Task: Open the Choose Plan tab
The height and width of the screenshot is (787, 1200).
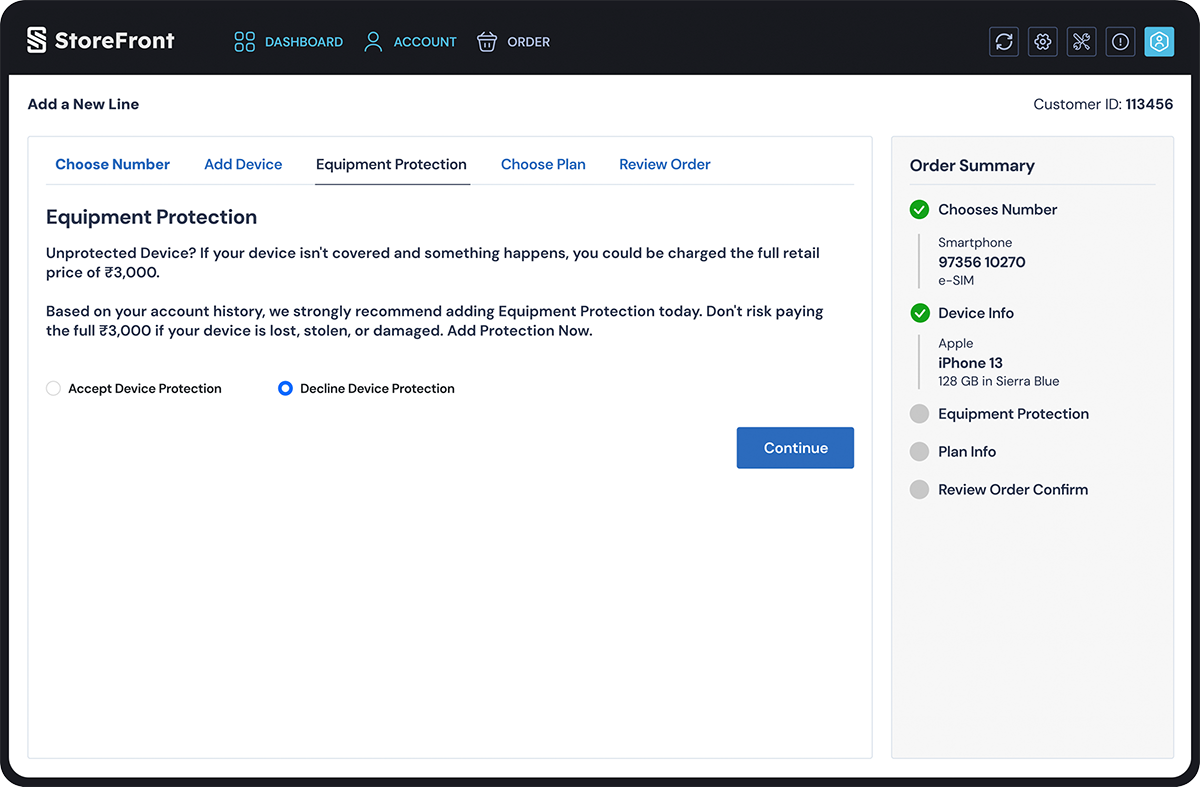Action: click(x=543, y=165)
